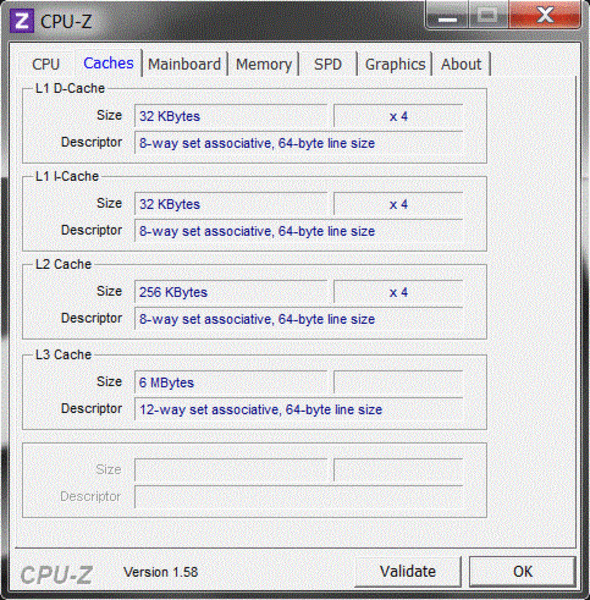Image resolution: width=590 pixels, height=600 pixels.
Task: Click the Validate button
Action: (x=408, y=571)
